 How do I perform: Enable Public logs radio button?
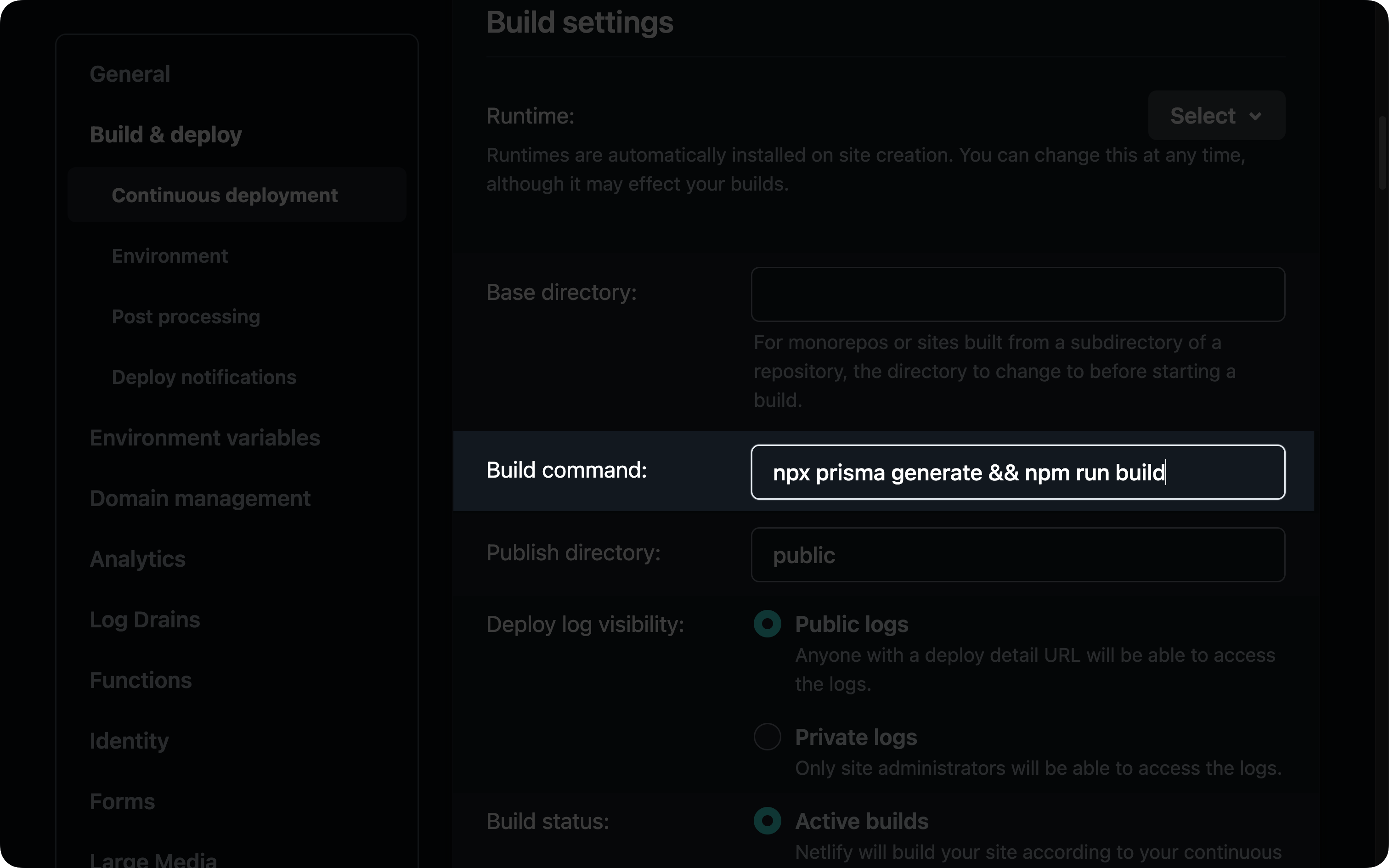[767, 623]
